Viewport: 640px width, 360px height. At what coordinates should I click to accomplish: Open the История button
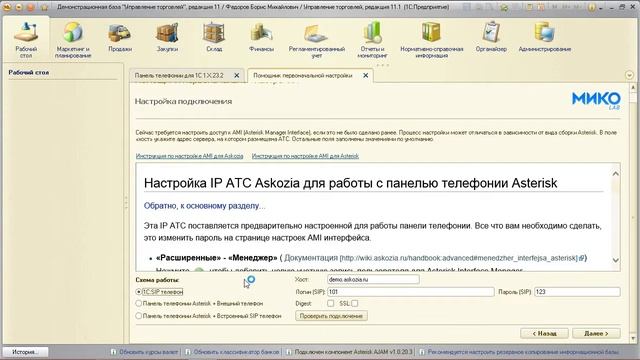click(25, 352)
